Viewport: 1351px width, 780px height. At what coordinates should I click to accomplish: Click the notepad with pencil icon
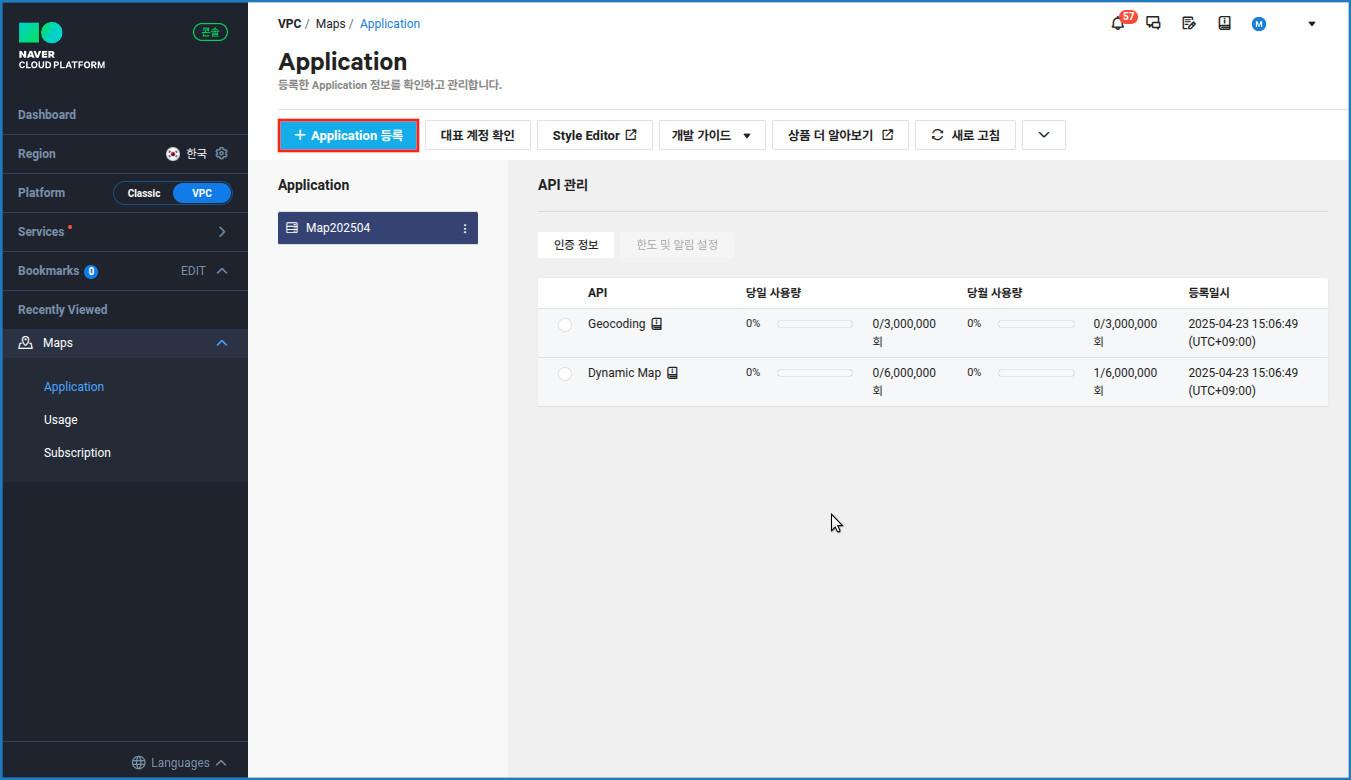point(1189,23)
